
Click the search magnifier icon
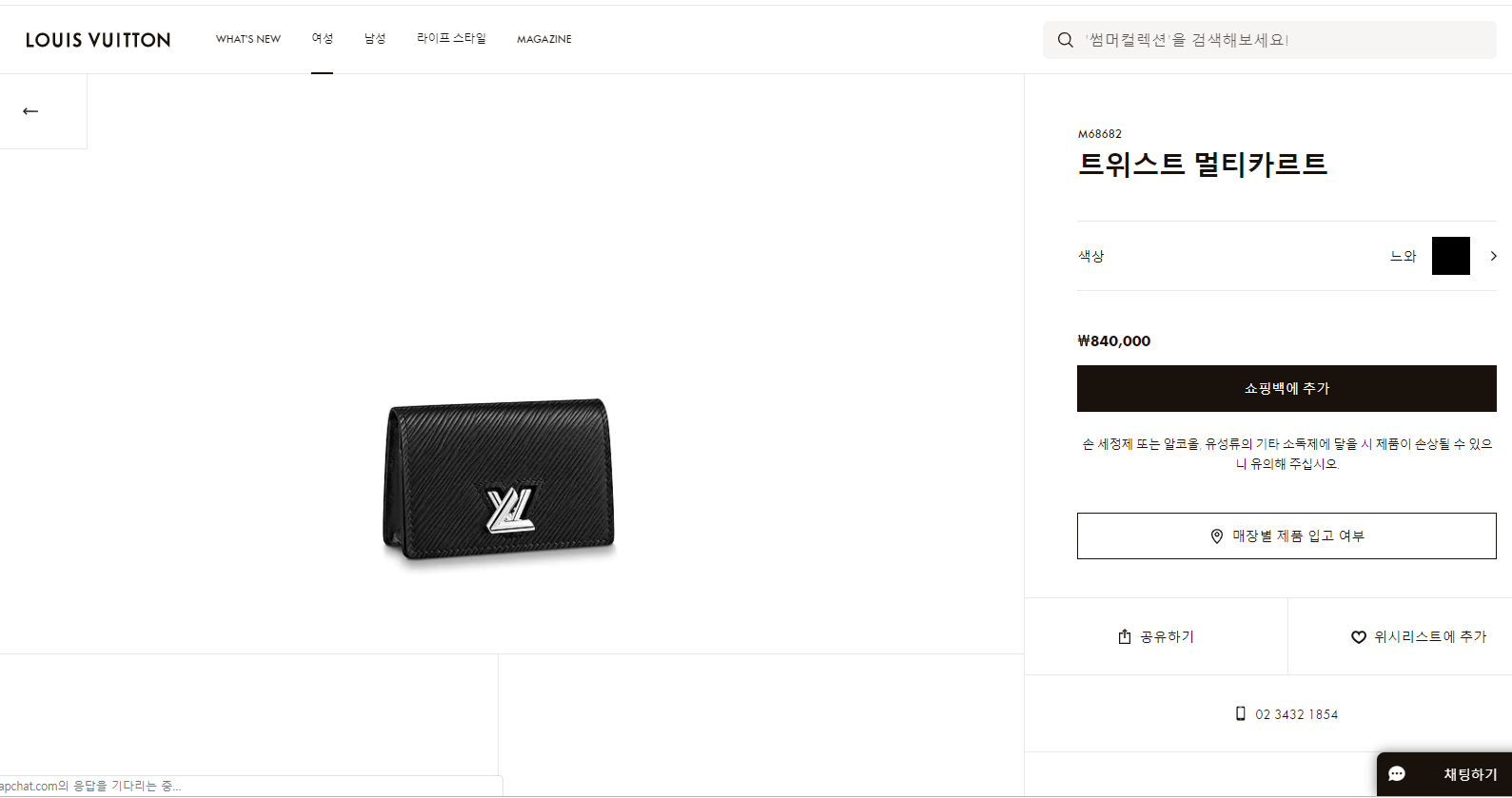click(1066, 40)
